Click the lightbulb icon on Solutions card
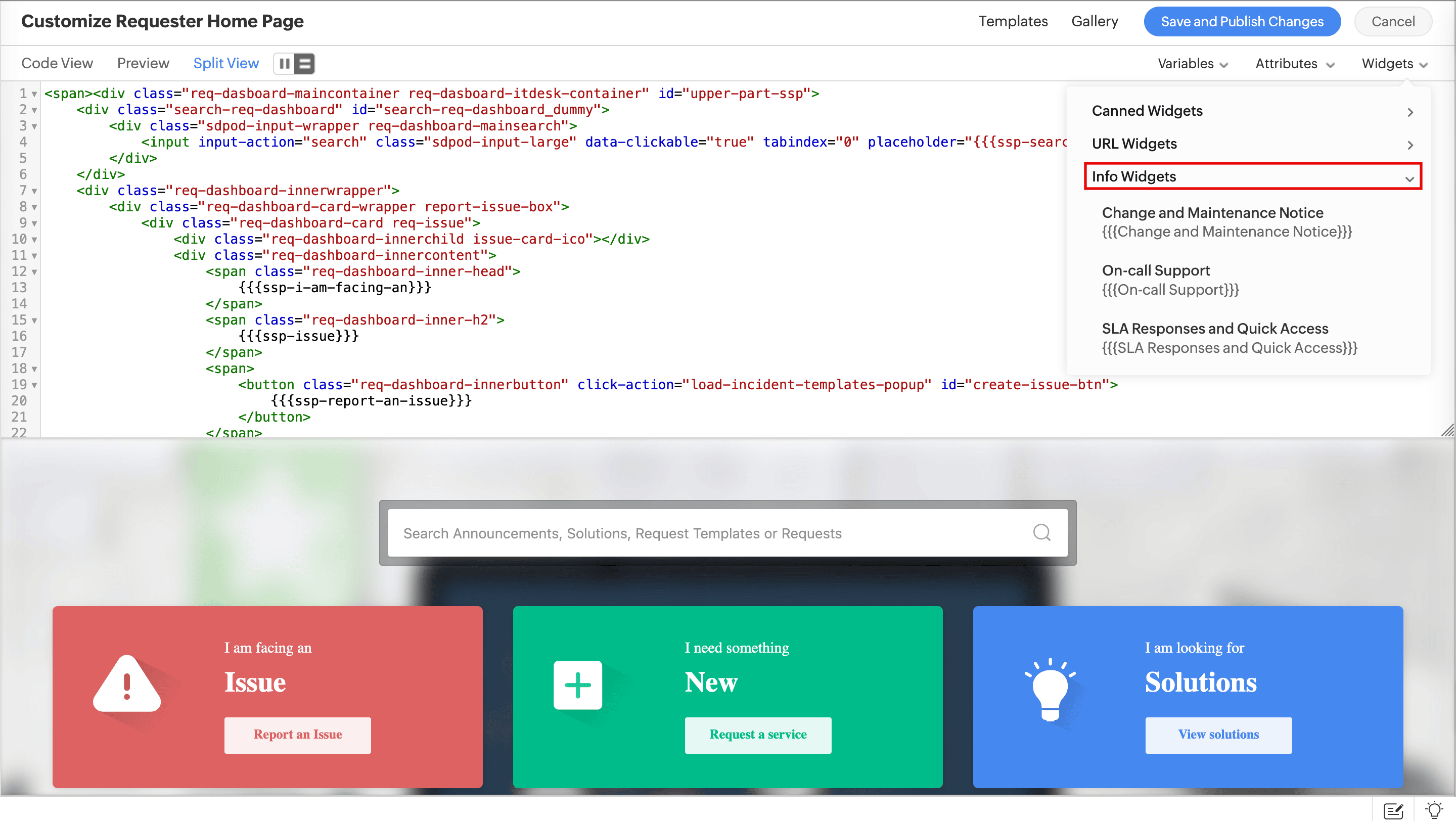 tap(1050, 690)
